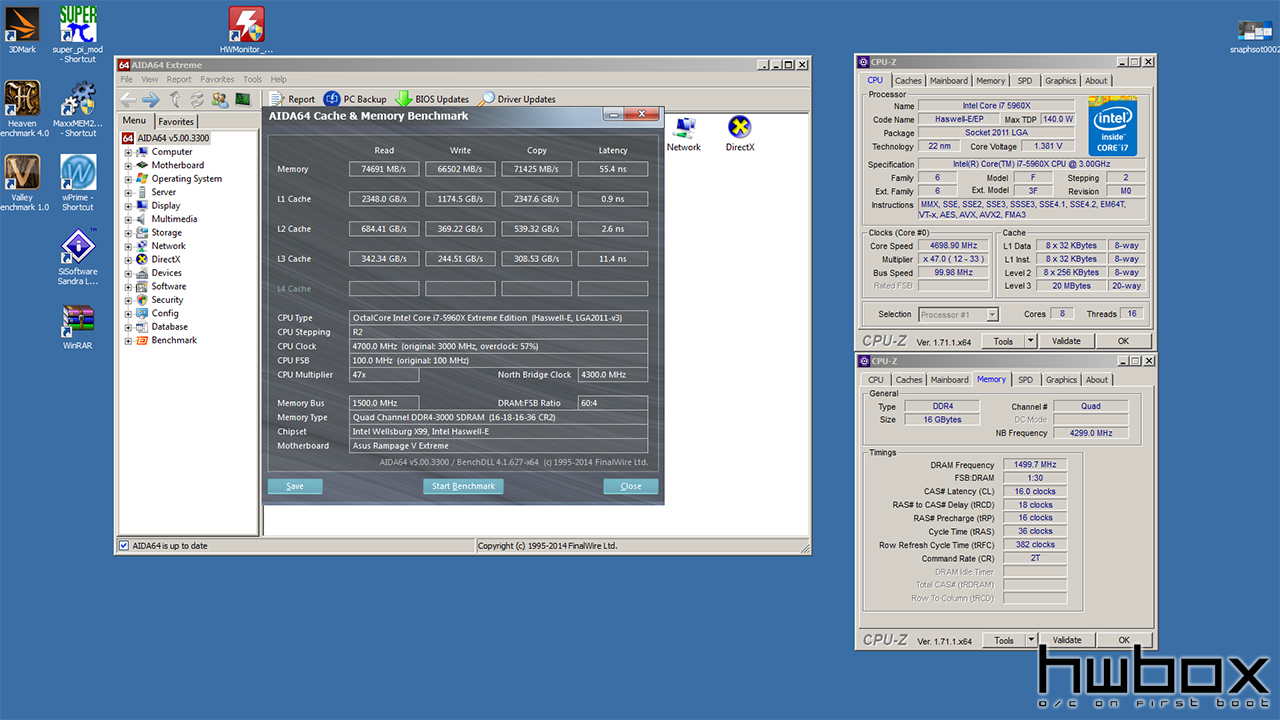Open the File menu in AIDA64
This screenshot has width=1280, height=720.
(126, 80)
